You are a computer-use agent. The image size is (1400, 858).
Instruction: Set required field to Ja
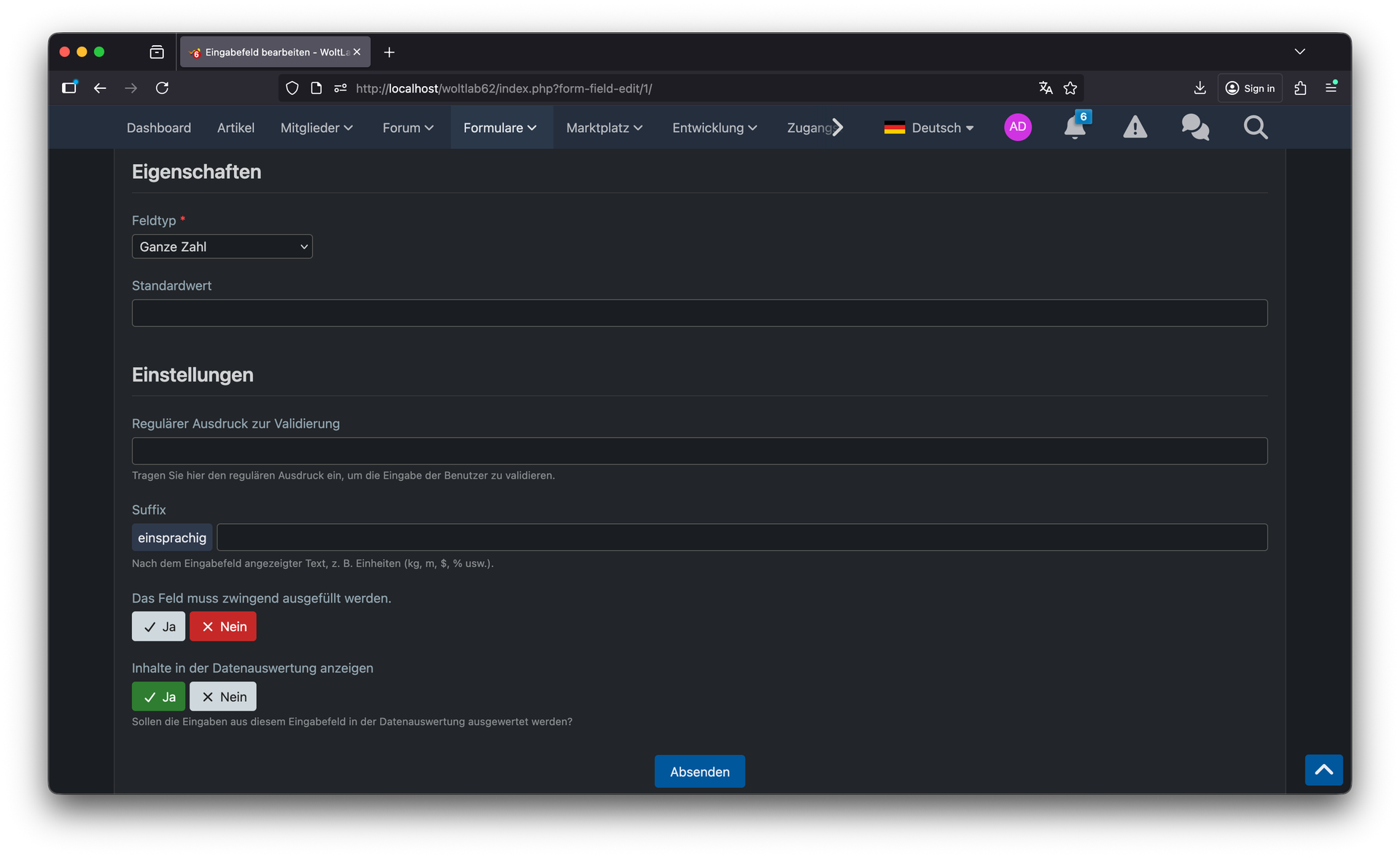[x=158, y=627]
